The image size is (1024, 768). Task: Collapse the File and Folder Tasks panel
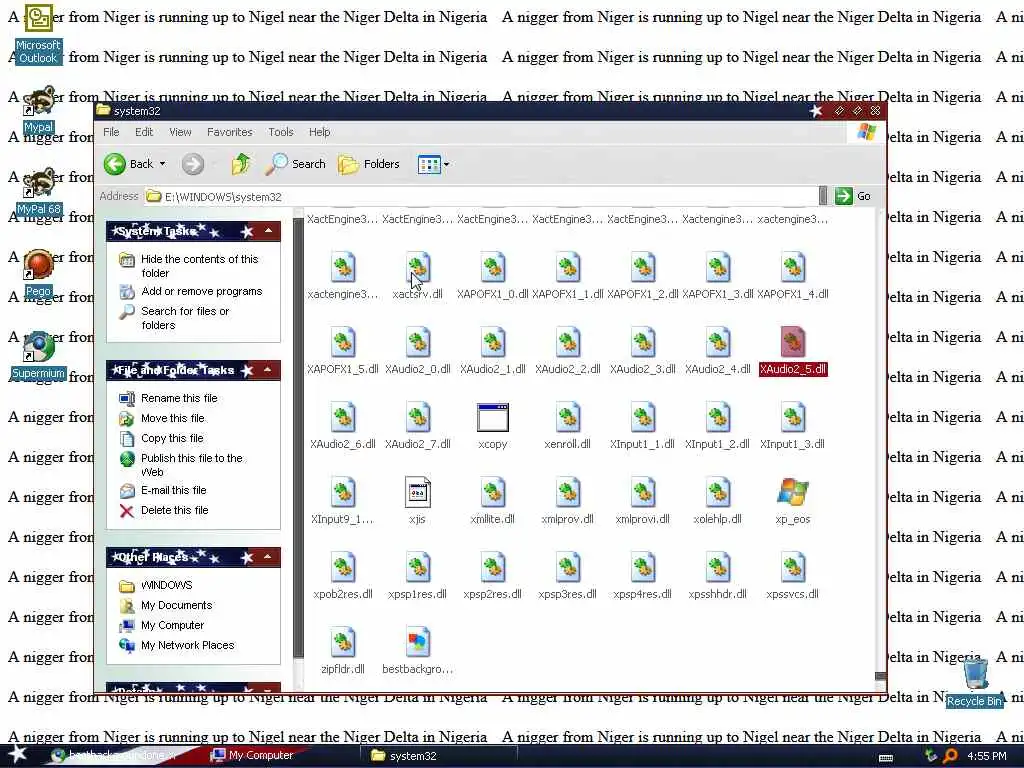click(268, 370)
